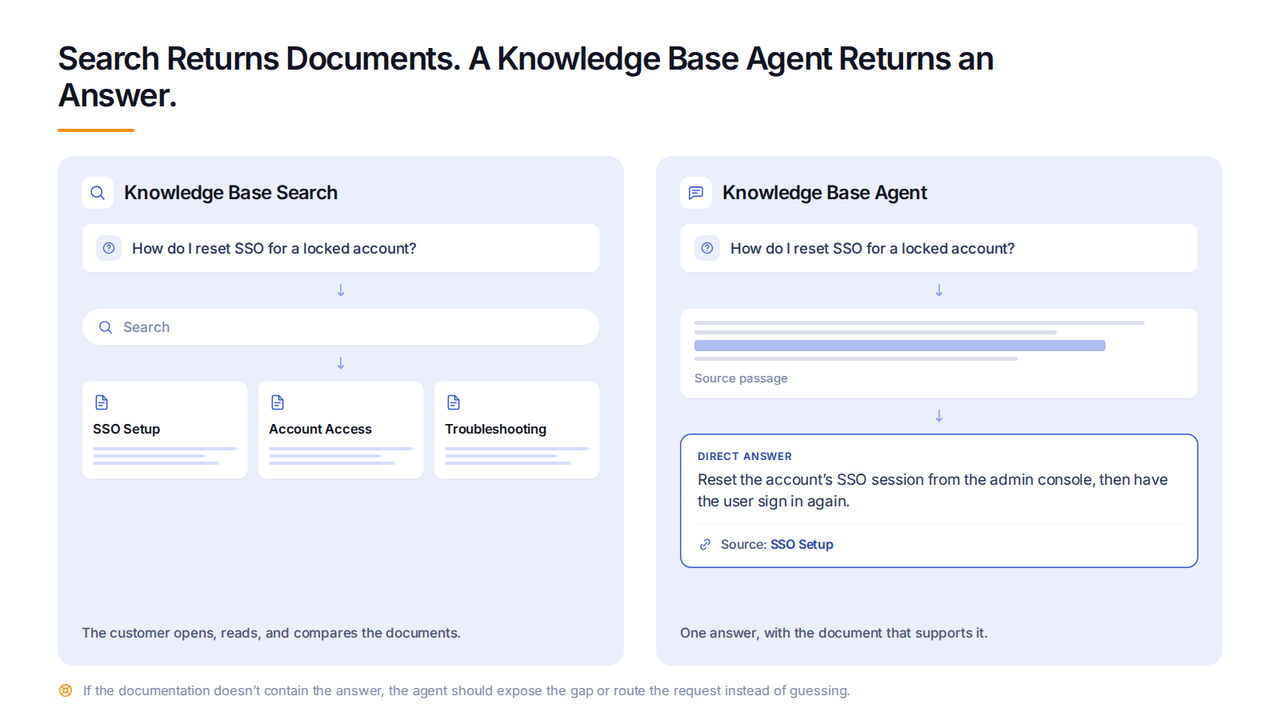
Task: Open the Troubleshooting document card
Action: click(516, 430)
